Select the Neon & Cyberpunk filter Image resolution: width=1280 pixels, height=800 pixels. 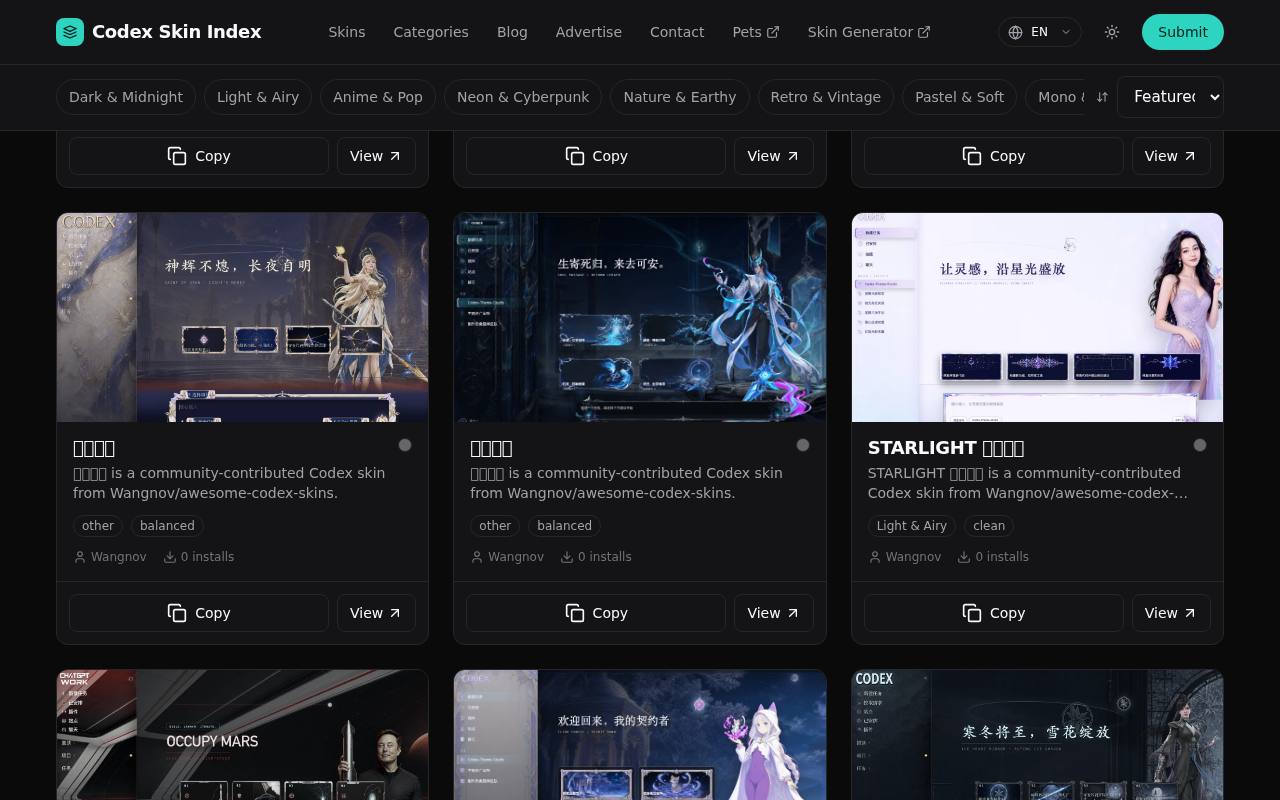pos(523,97)
